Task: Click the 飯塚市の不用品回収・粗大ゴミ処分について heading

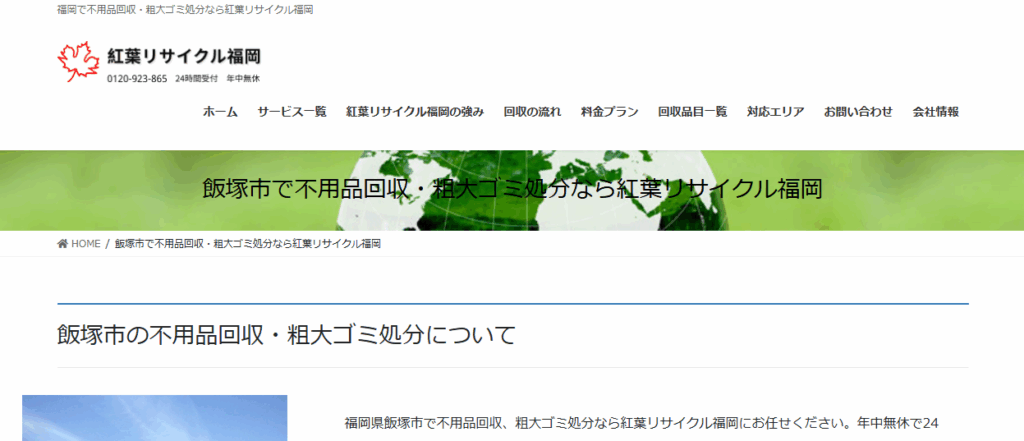Action: [x=286, y=335]
